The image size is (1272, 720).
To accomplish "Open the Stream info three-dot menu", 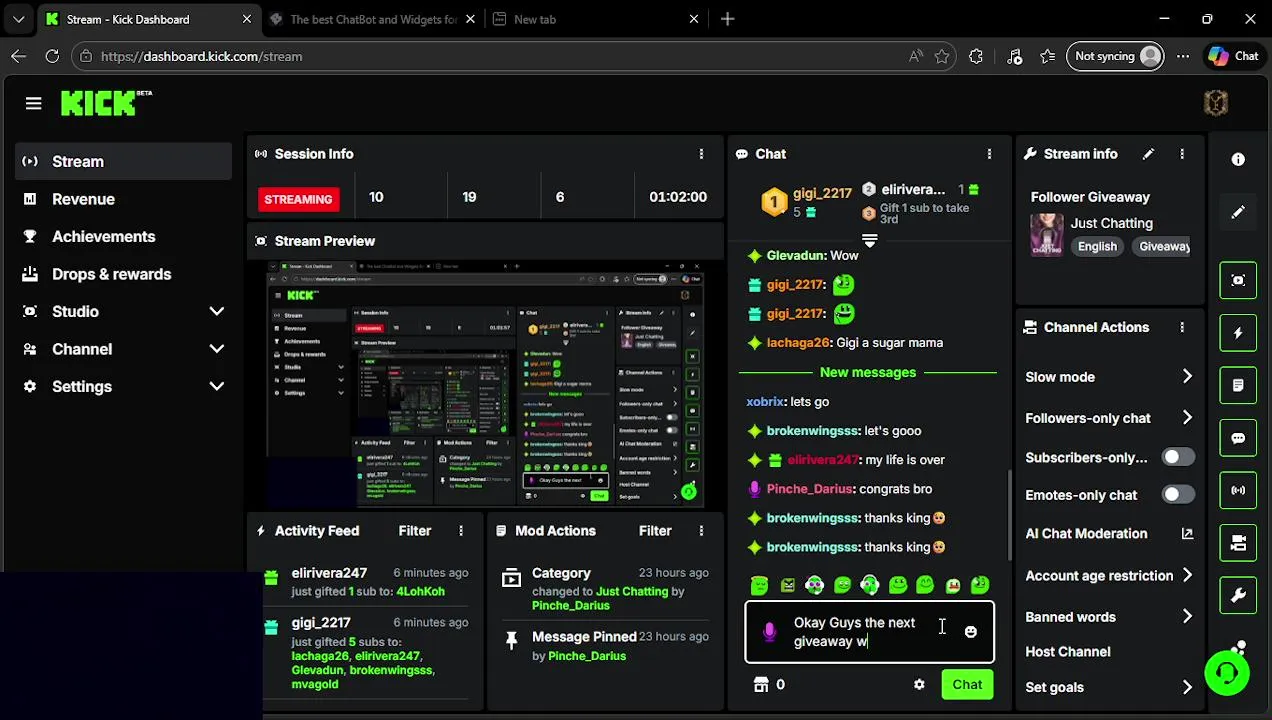I will click(1182, 154).
